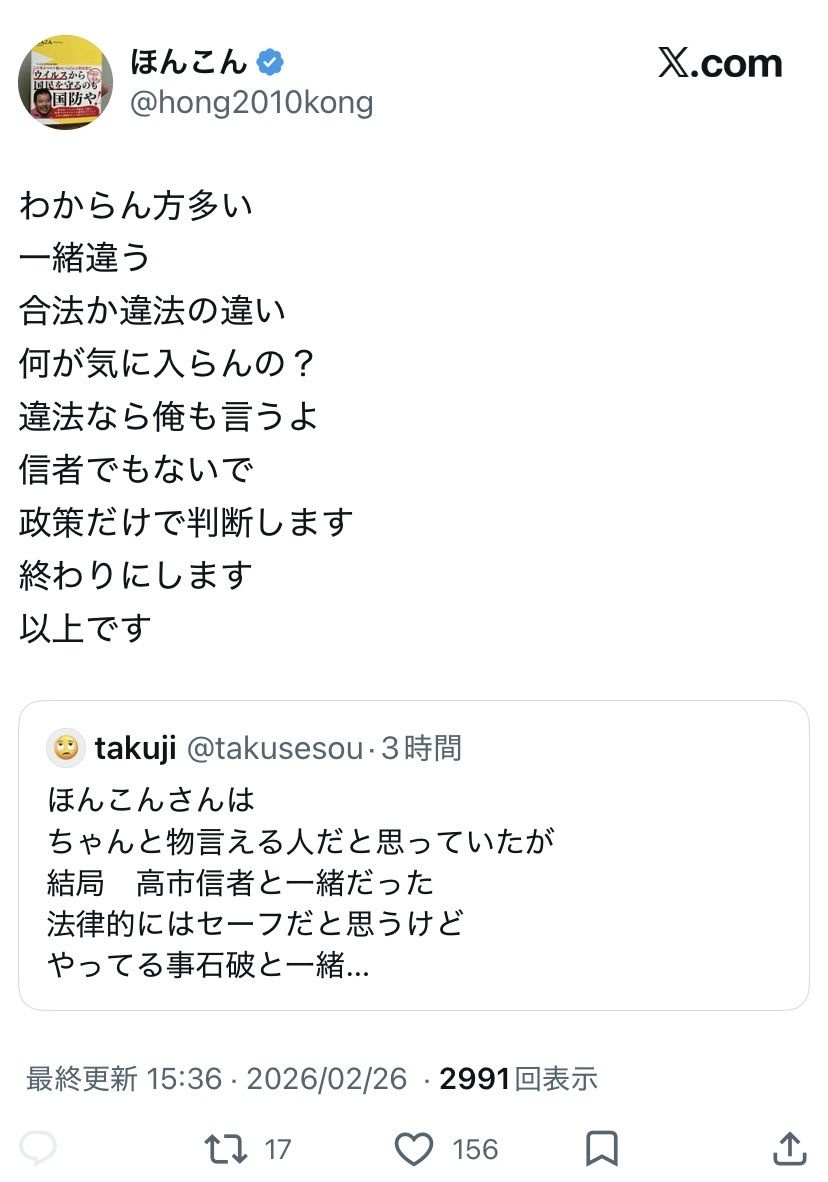
Task: Click the 2026/02/26 date
Action: (x=327, y=1078)
